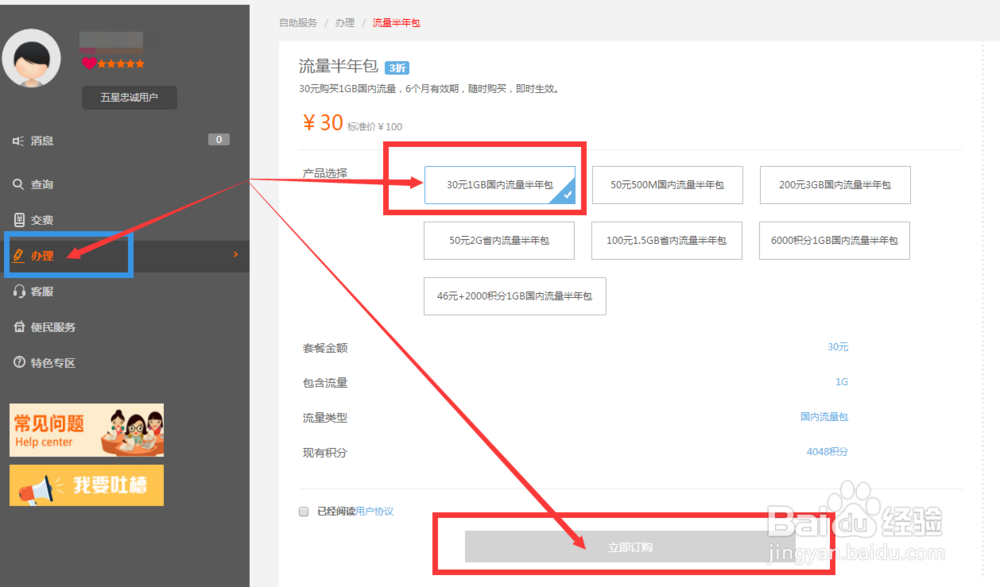Click the 我要吐槽 megaphone banner
The width and height of the screenshot is (1000, 587).
(86, 485)
